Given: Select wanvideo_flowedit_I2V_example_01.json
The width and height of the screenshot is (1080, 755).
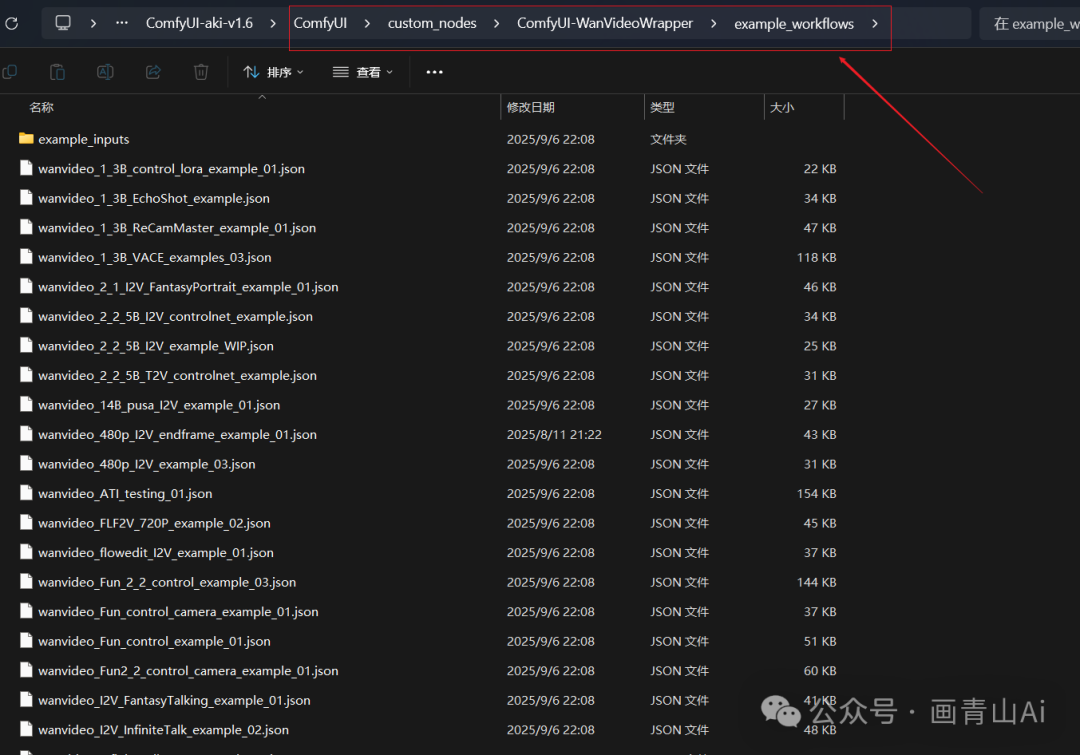Looking at the screenshot, I should [x=156, y=553].
